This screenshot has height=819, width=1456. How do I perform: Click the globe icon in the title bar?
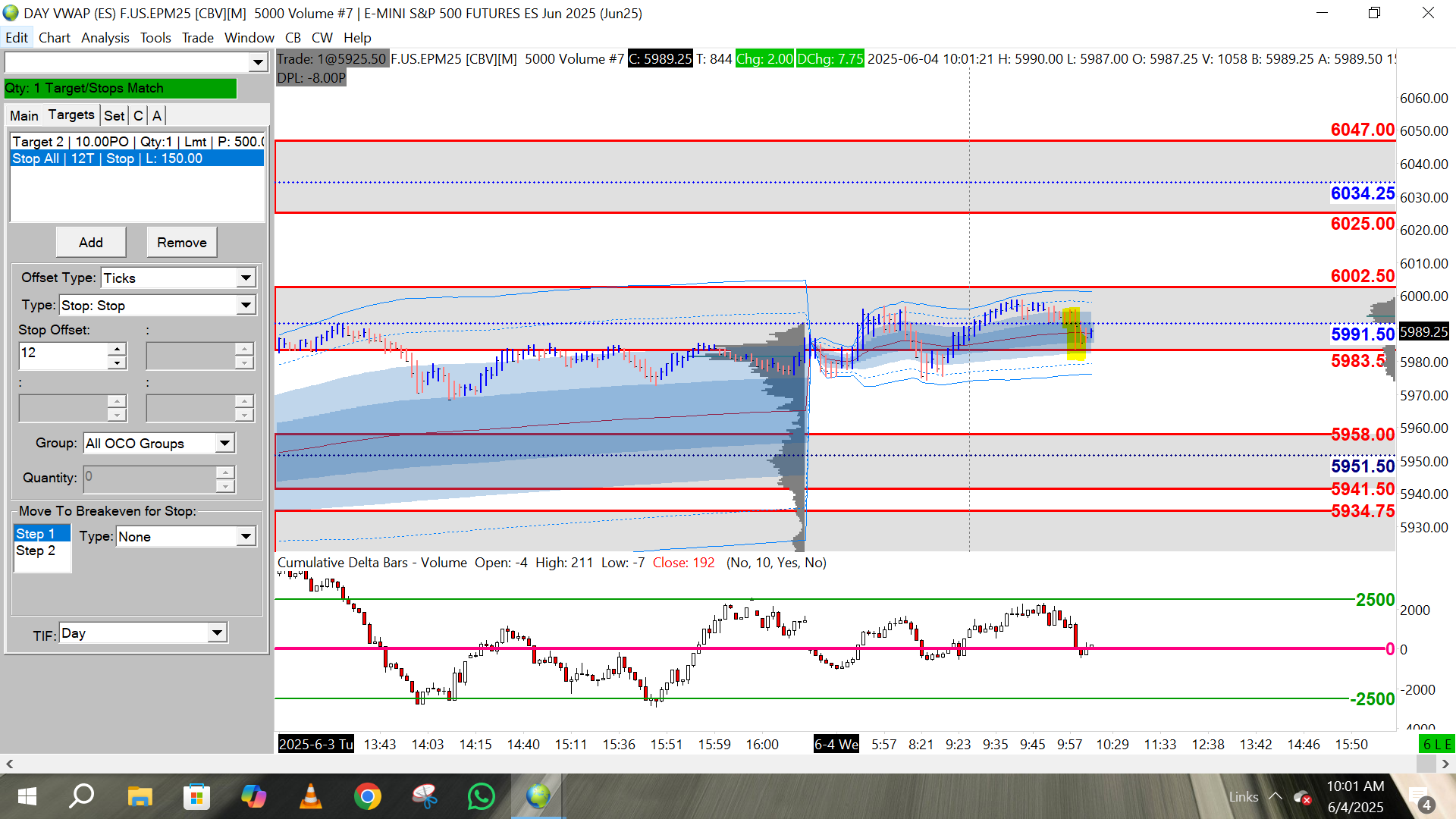point(11,13)
